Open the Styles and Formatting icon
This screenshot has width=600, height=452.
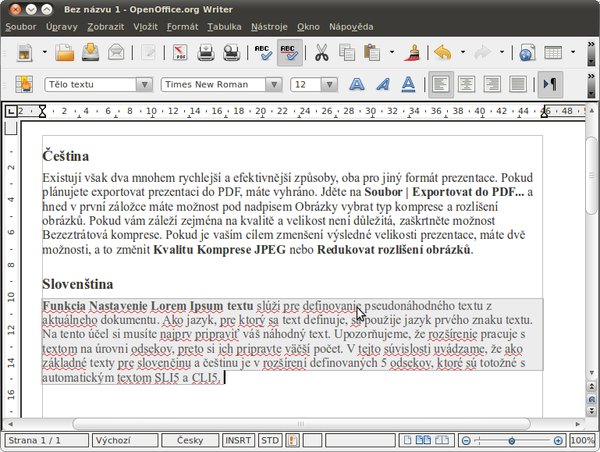point(24,86)
